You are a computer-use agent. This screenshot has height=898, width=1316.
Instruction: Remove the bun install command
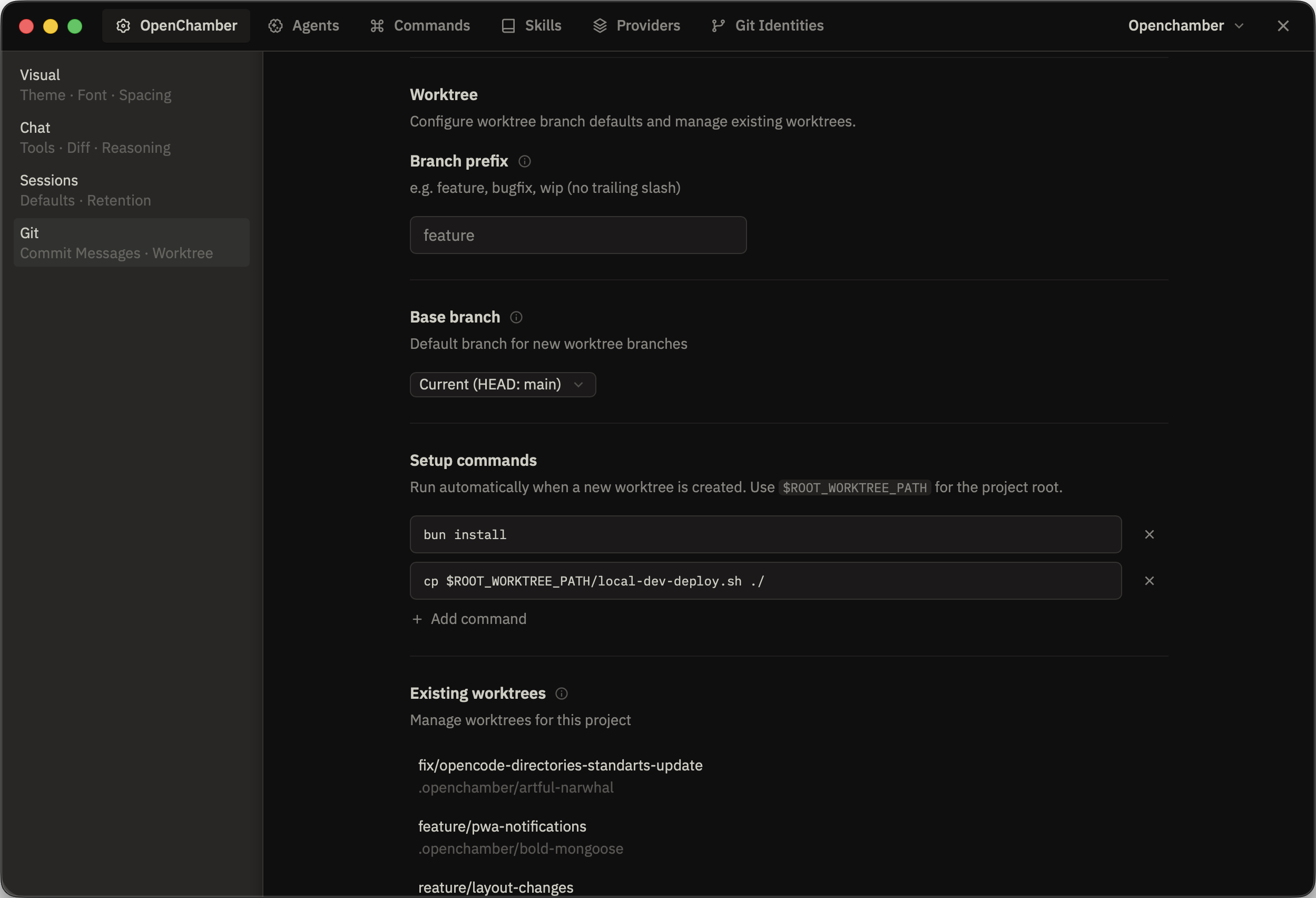[1149, 535]
